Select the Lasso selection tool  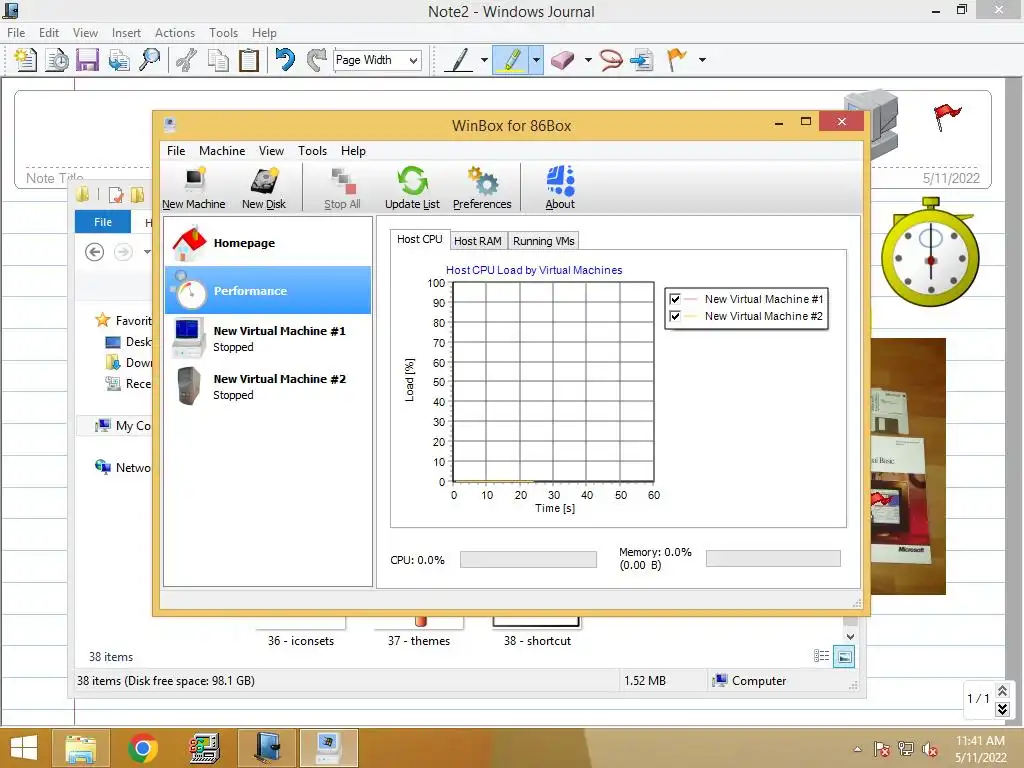pos(610,60)
